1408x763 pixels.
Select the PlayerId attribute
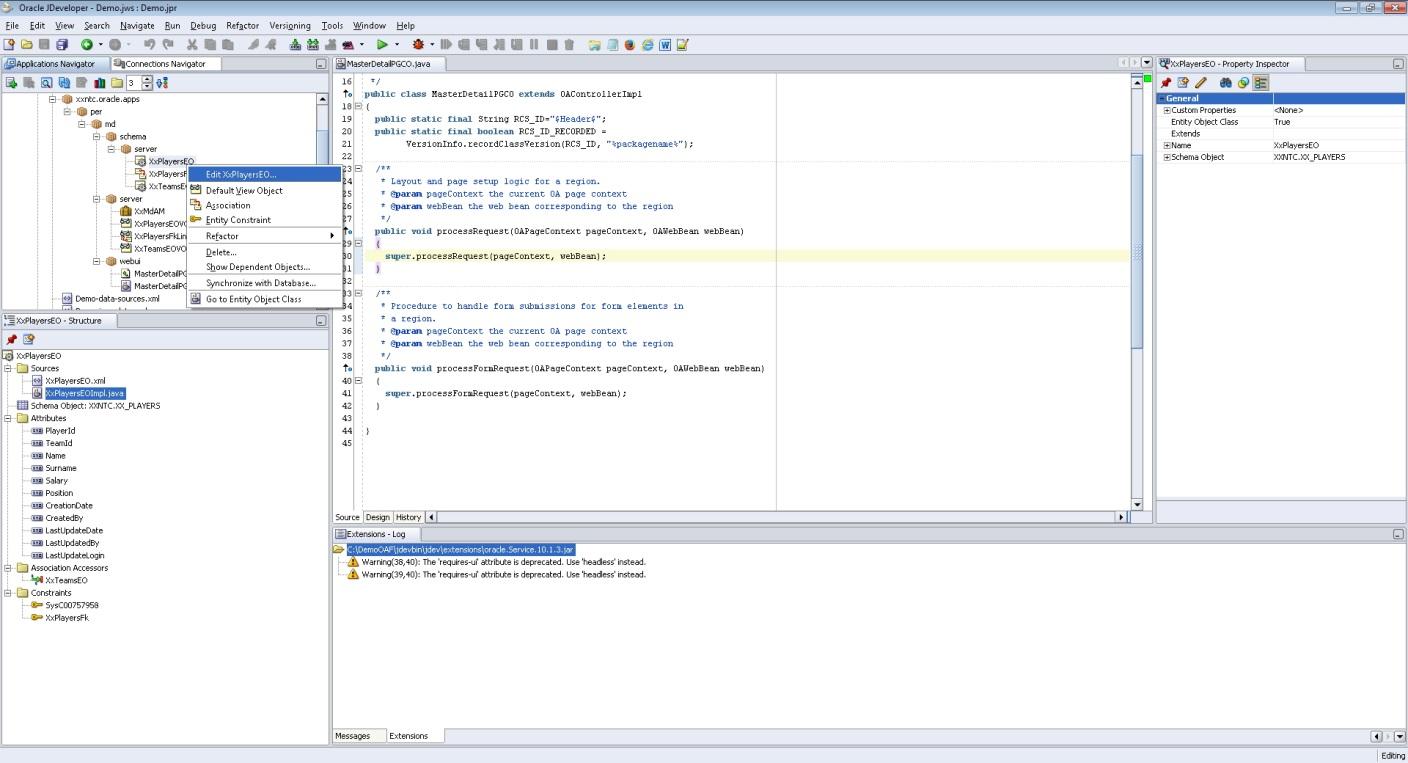(x=60, y=431)
